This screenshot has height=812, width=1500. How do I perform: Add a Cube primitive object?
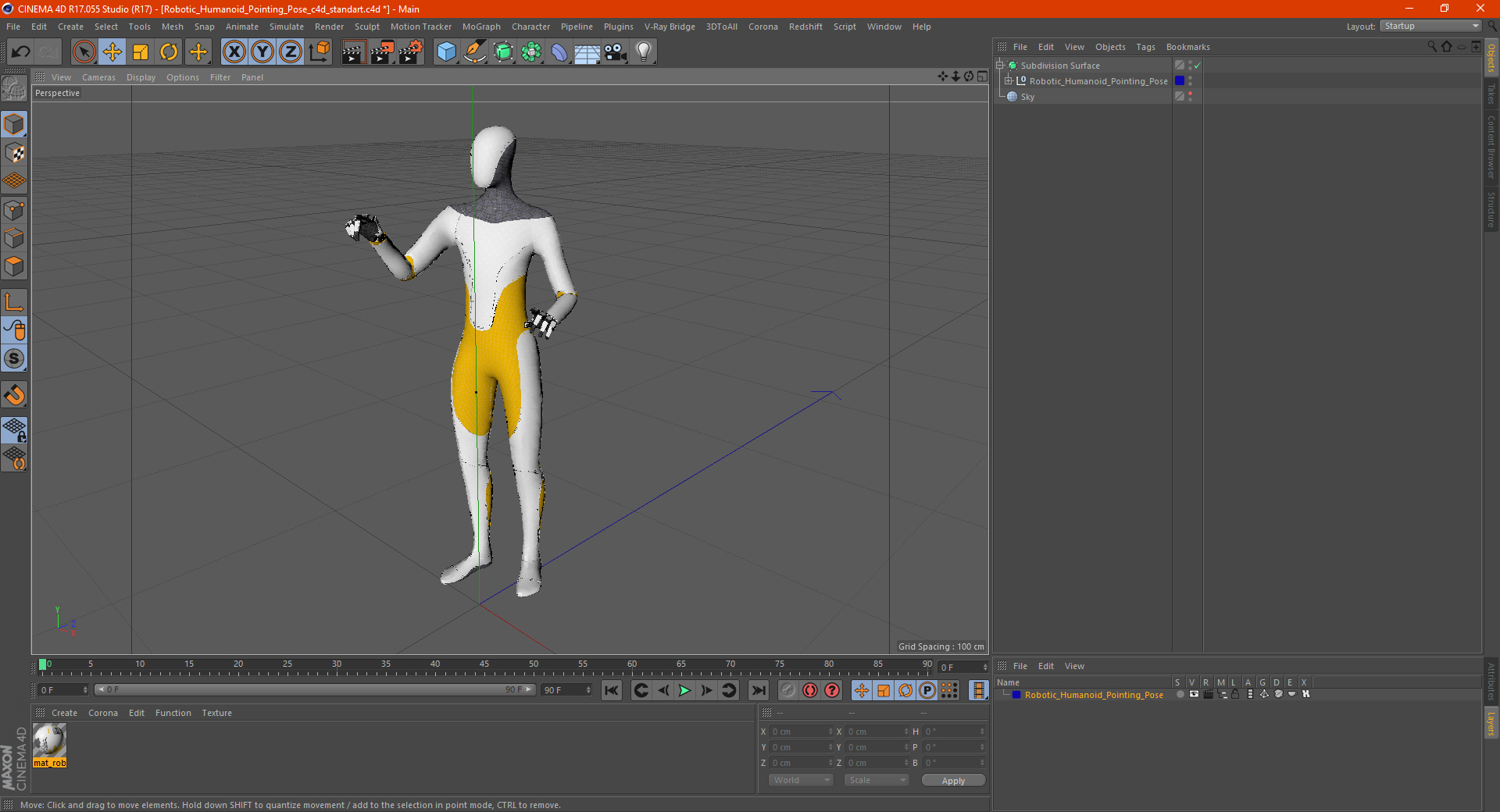(446, 52)
